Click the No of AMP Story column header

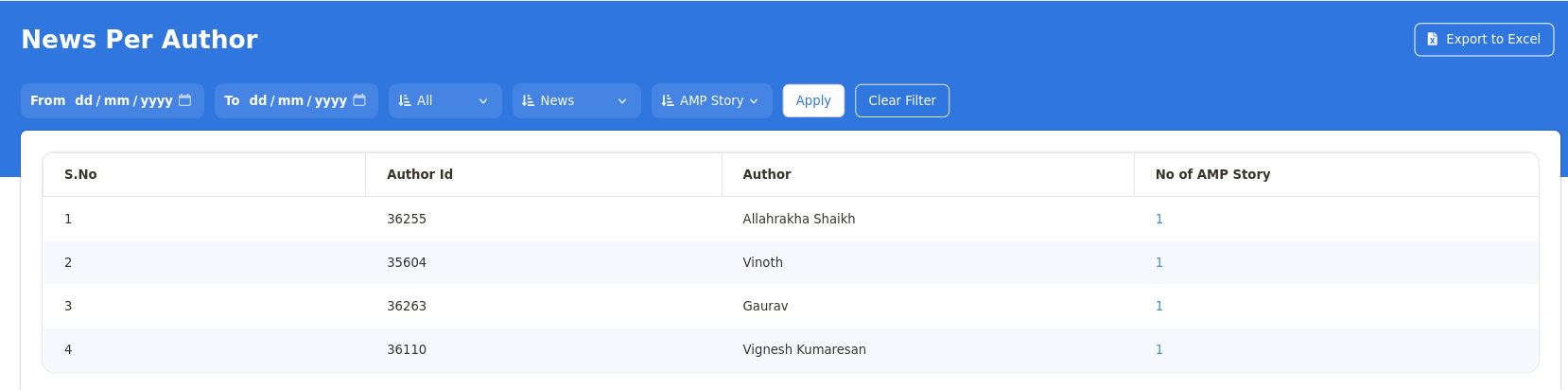point(1212,174)
